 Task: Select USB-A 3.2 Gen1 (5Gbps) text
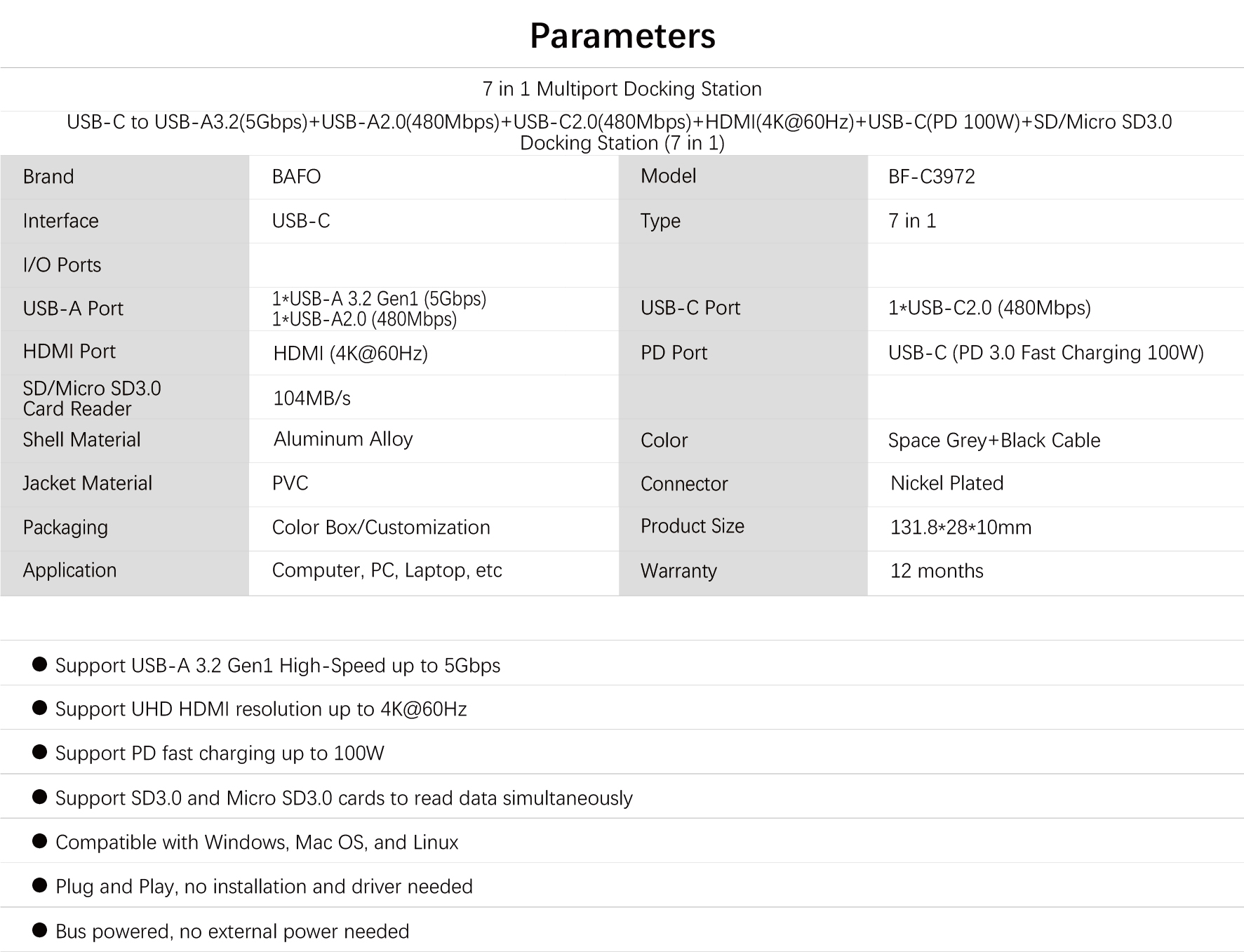click(x=379, y=298)
